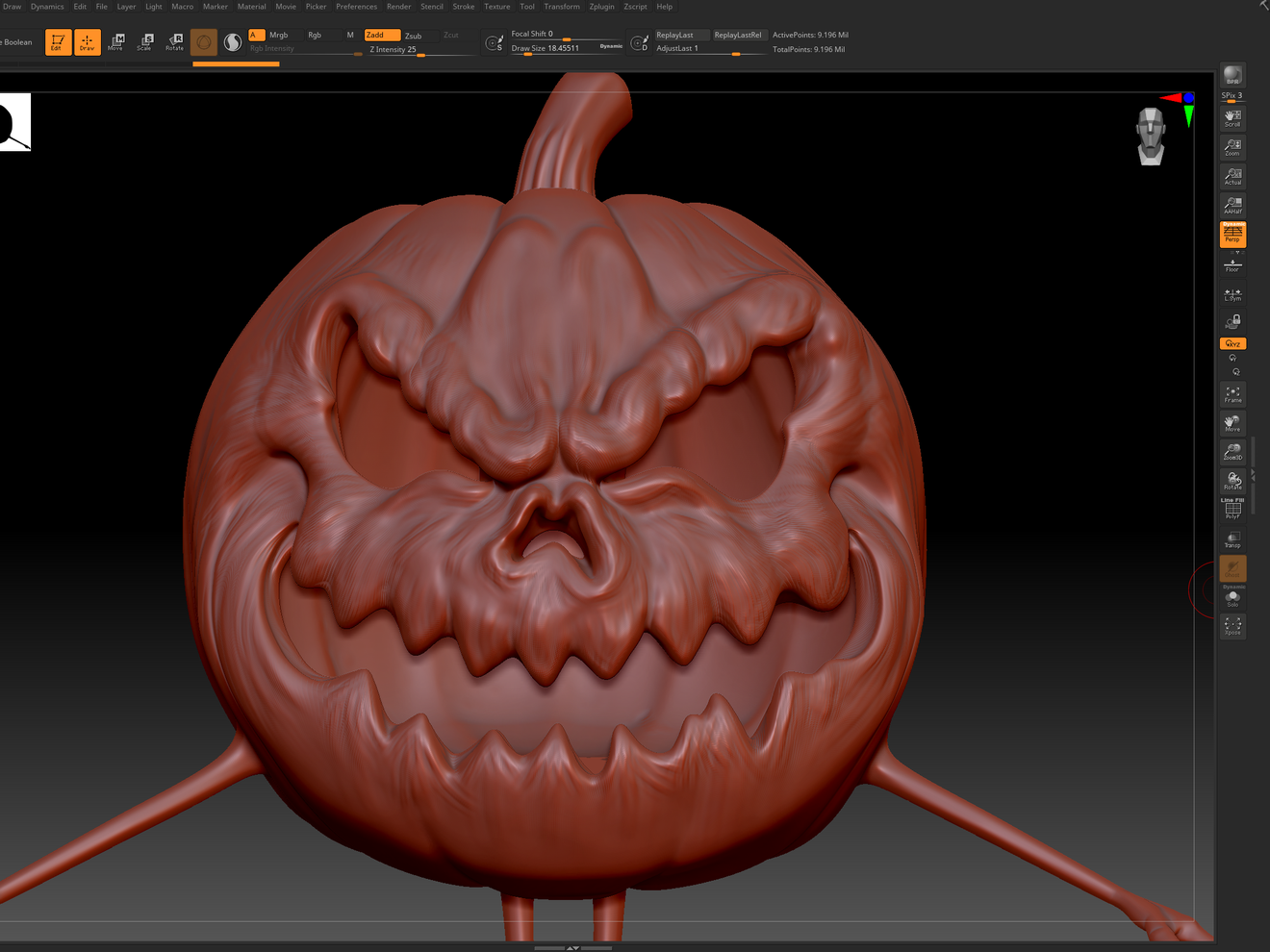Open the Preferences menu

point(357,7)
